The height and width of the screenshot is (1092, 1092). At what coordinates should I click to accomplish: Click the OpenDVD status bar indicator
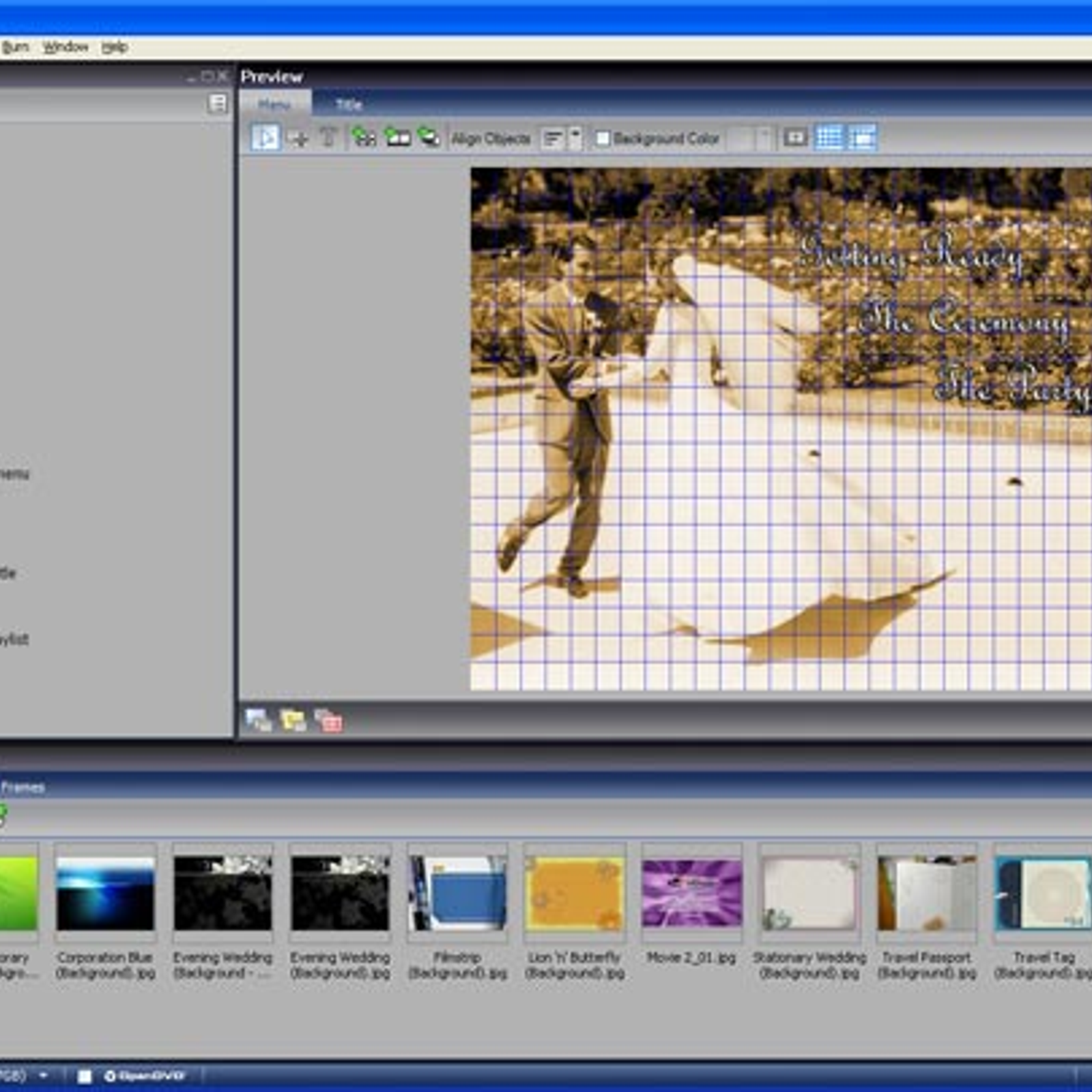point(145,1076)
